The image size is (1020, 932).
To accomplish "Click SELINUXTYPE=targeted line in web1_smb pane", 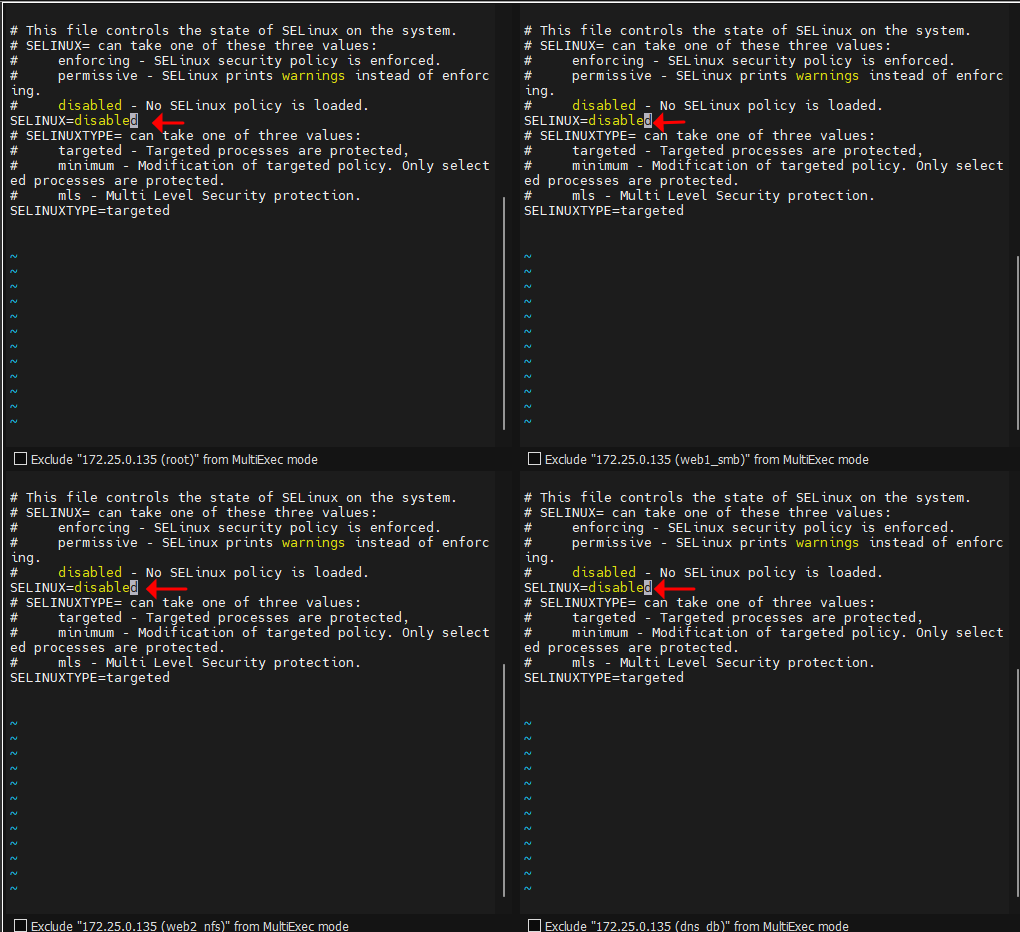I will point(604,211).
